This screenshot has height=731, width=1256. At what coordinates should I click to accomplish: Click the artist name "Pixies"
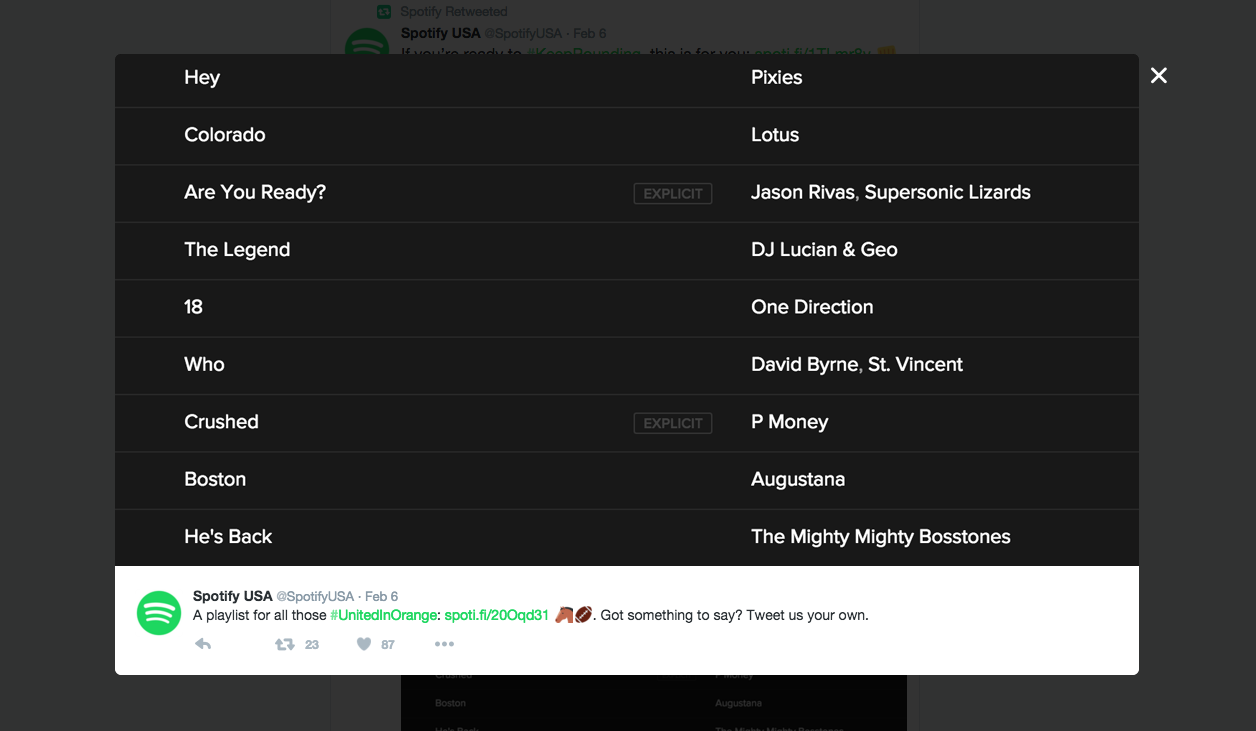tap(777, 78)
